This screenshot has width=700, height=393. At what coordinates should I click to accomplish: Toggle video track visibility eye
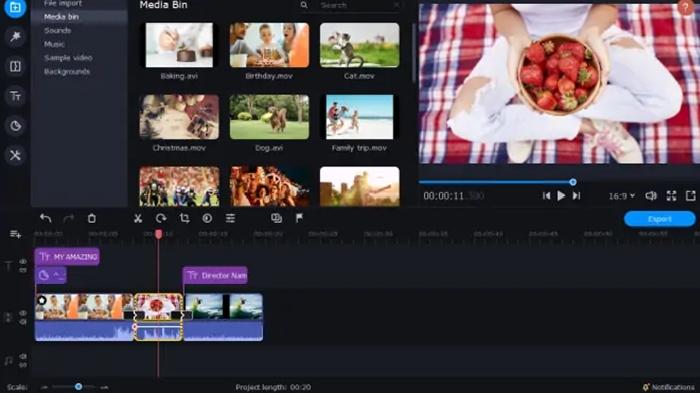click(23, 314)
